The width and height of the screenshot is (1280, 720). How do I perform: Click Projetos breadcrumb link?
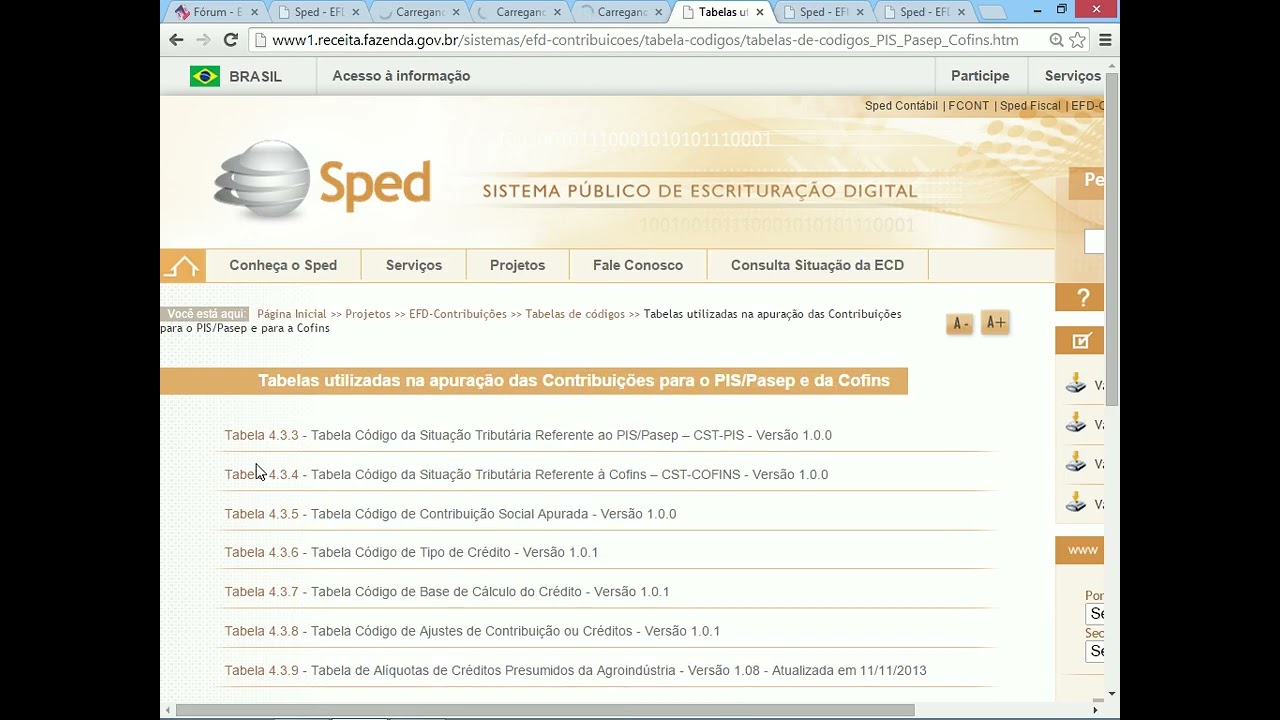(x=368, y=314)
